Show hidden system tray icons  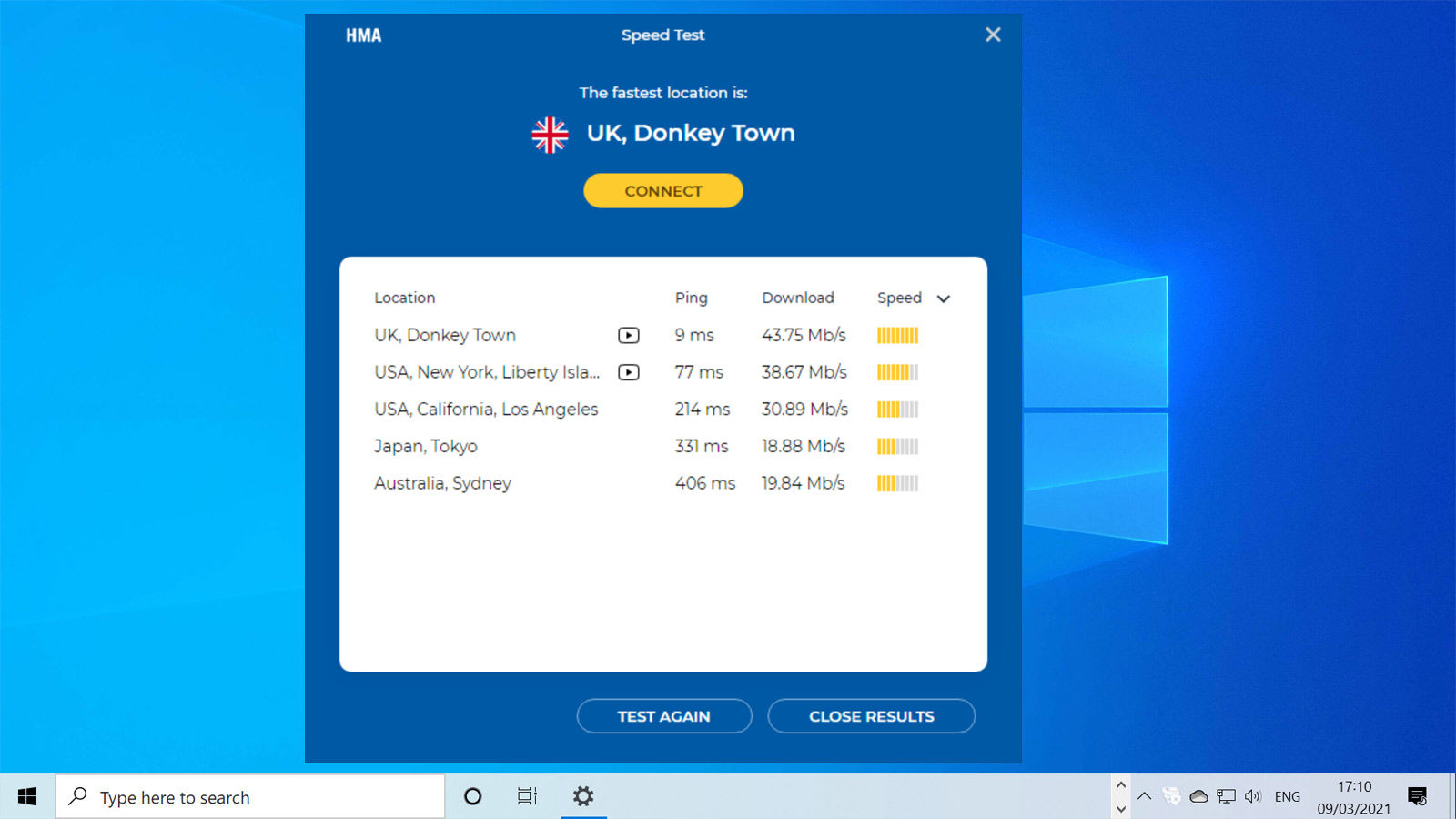pyautogui.click(x=1145, y=796)
